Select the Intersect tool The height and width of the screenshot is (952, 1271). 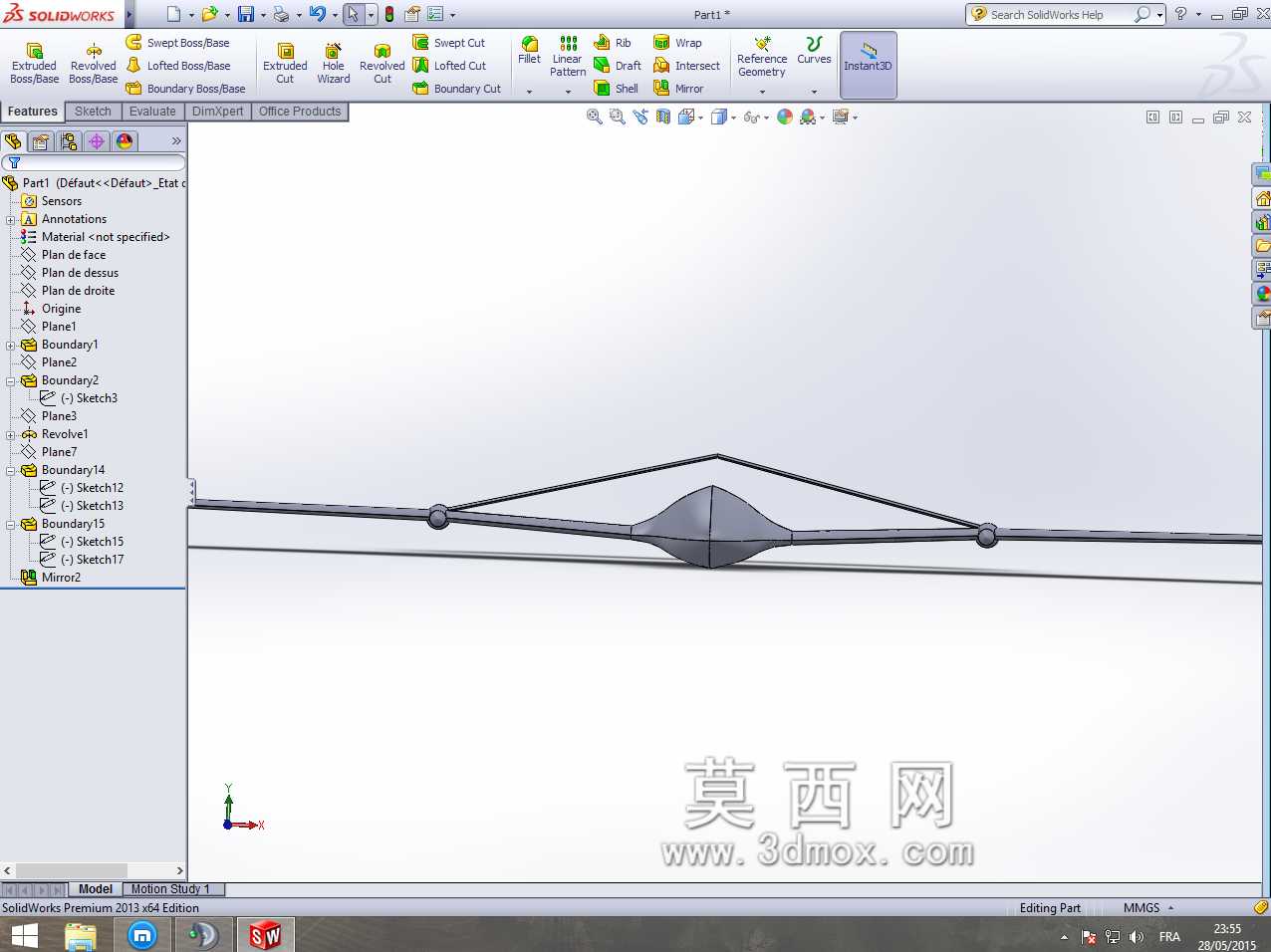point(686,66)
